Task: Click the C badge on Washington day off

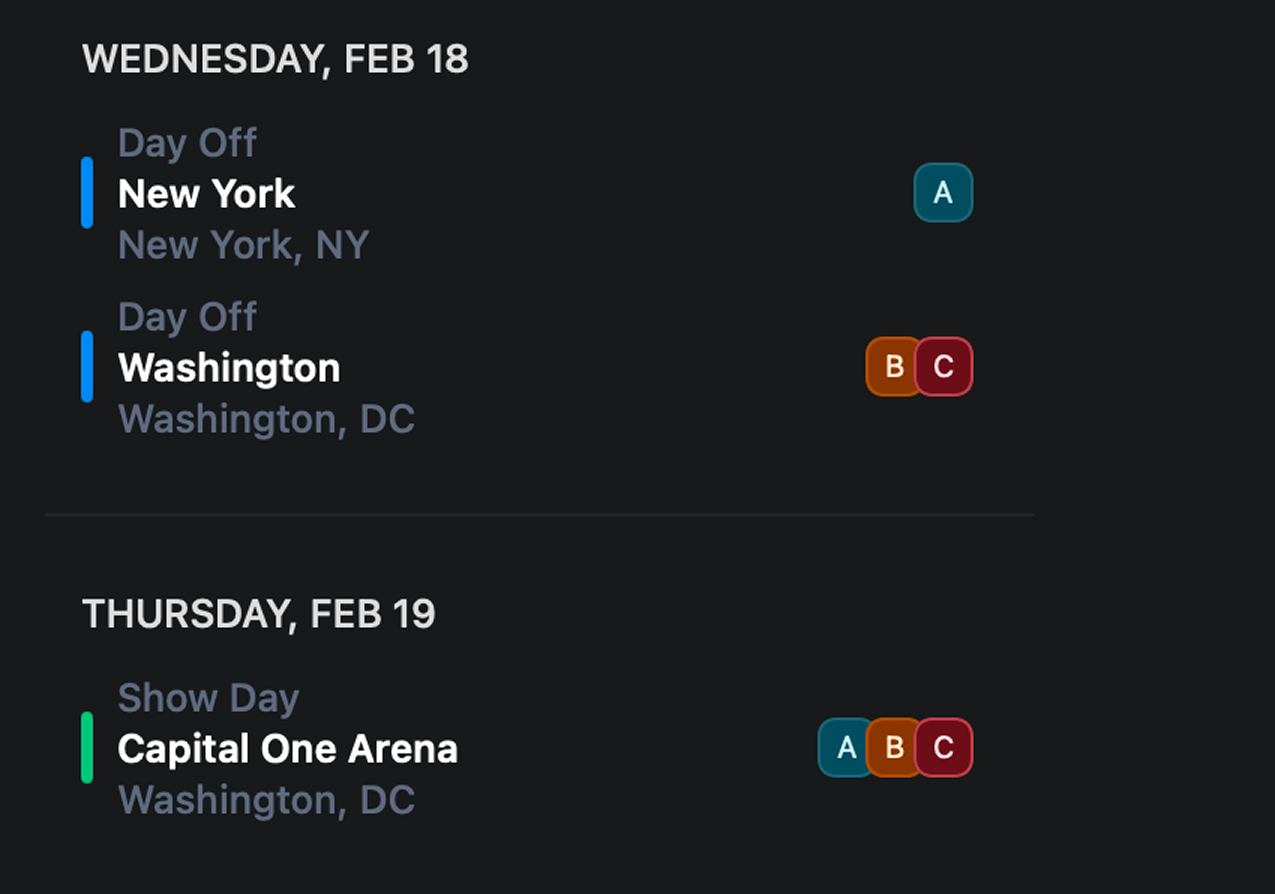Action: click(943, 367)
